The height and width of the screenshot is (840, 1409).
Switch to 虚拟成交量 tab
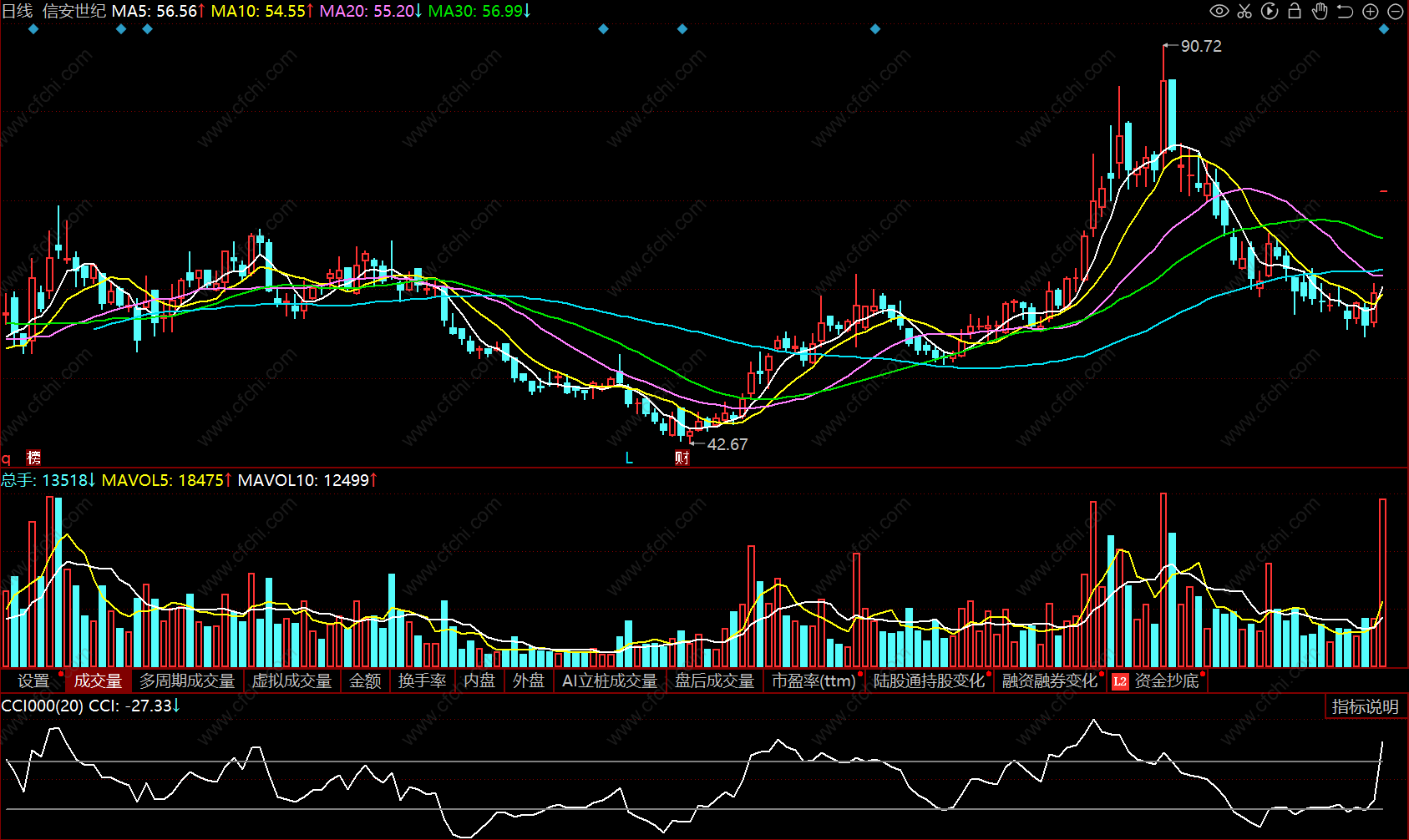291,681
